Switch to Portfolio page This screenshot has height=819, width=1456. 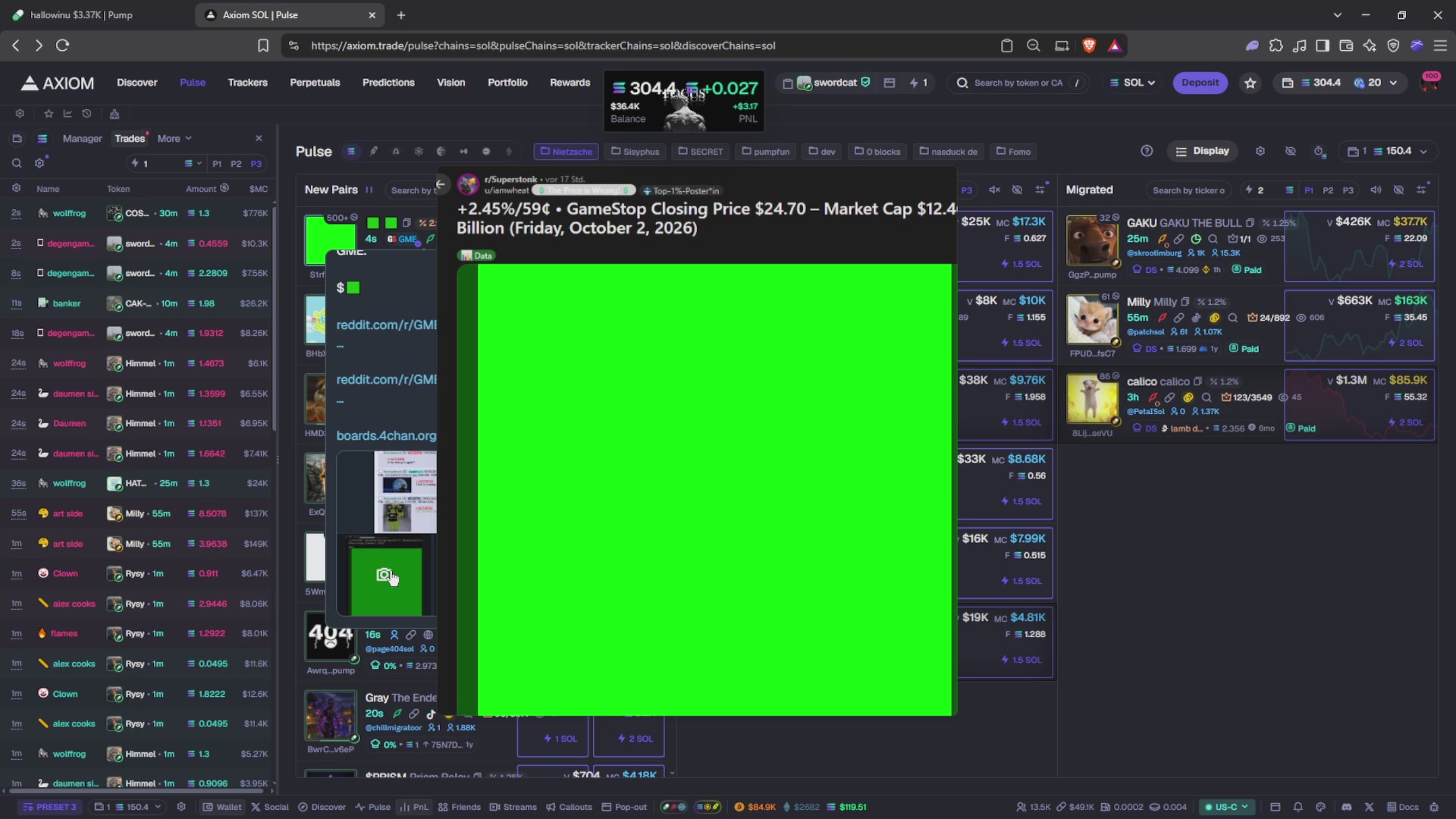tap(507, 83)
